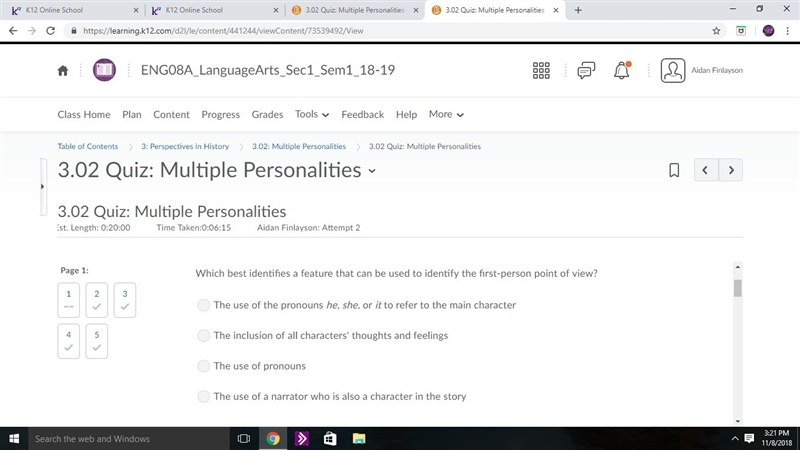Select narrator who is also a character option
The width and height of the screenshot is (800, 450).
(204, 396)
